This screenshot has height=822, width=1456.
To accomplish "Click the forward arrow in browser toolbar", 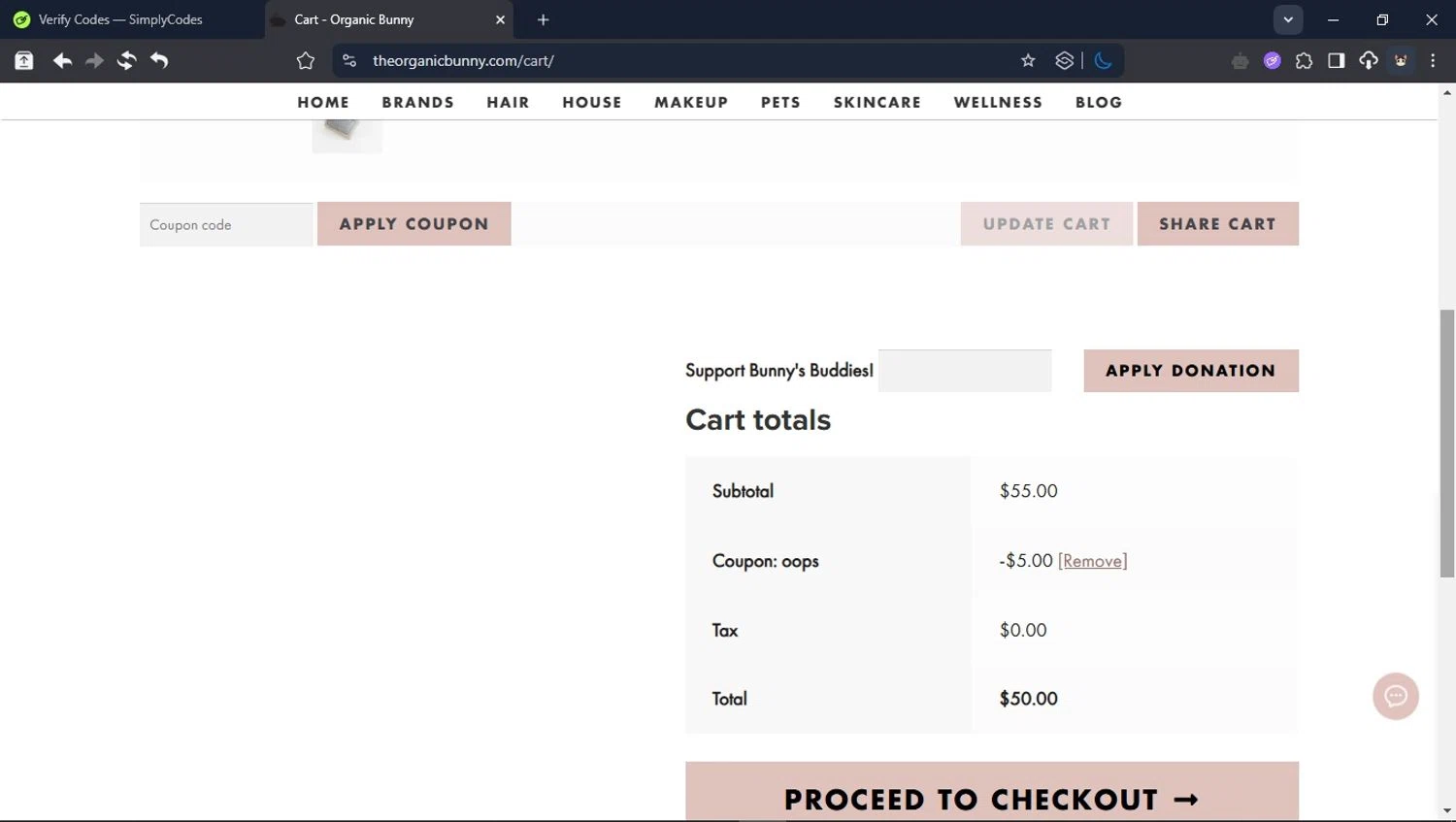I will tap(94, 61).
